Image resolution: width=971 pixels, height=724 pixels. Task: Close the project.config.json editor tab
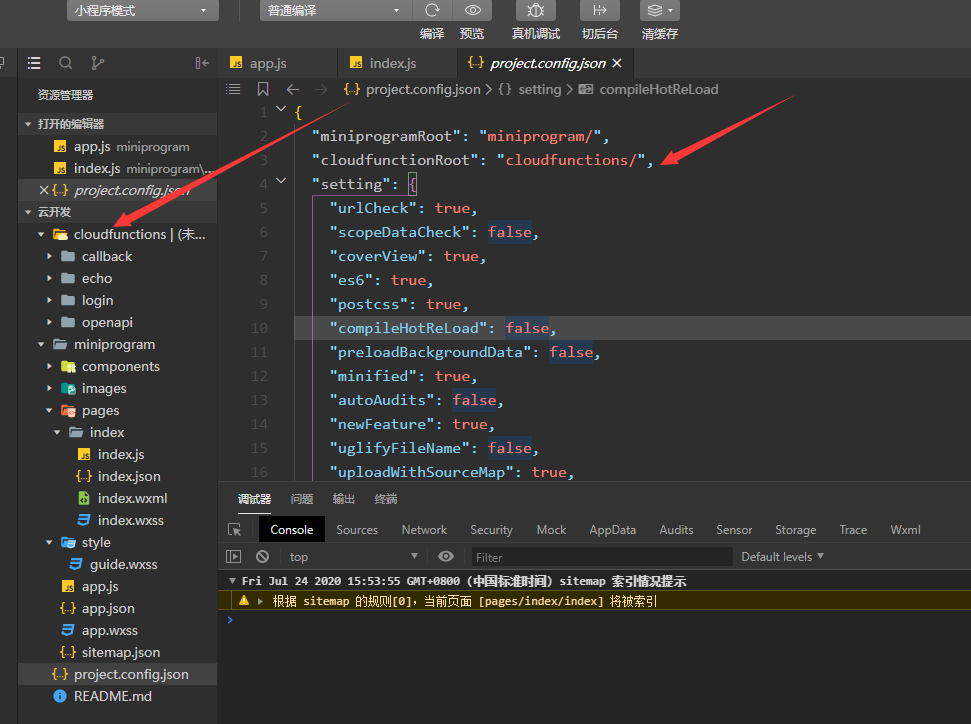[x=617, y=63]
